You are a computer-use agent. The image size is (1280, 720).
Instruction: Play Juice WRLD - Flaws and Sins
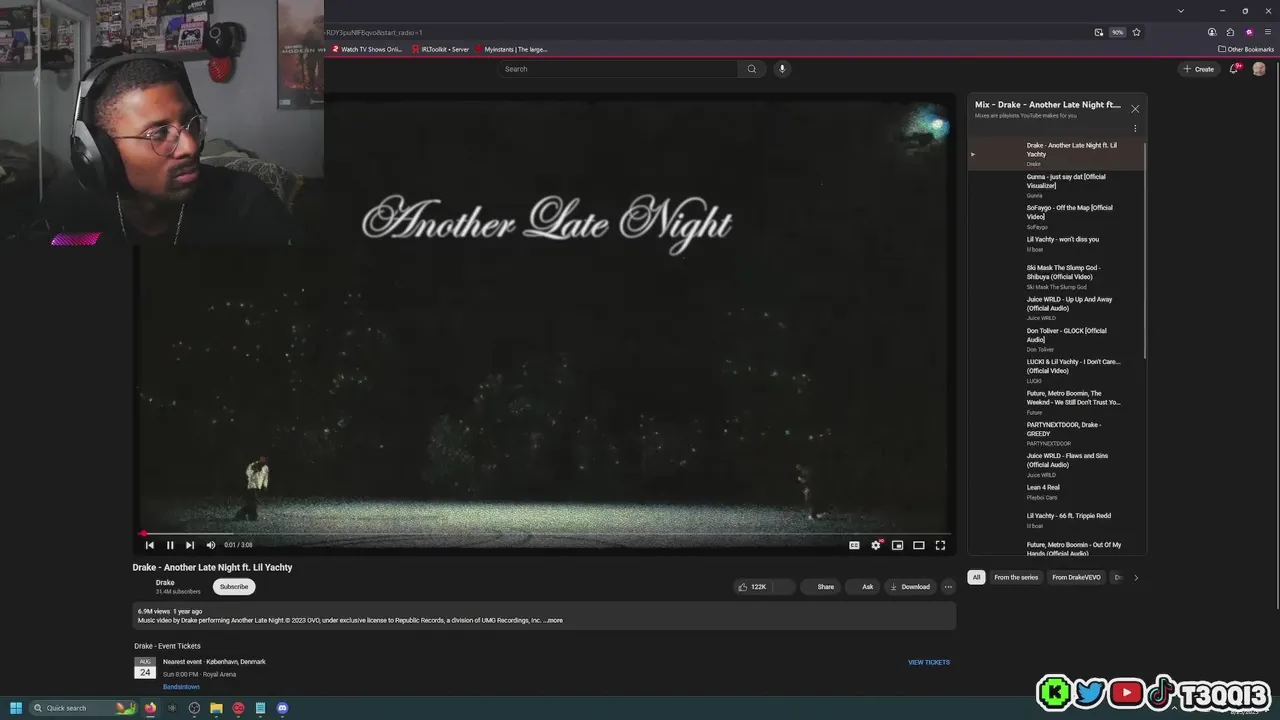click(1056, 464)
